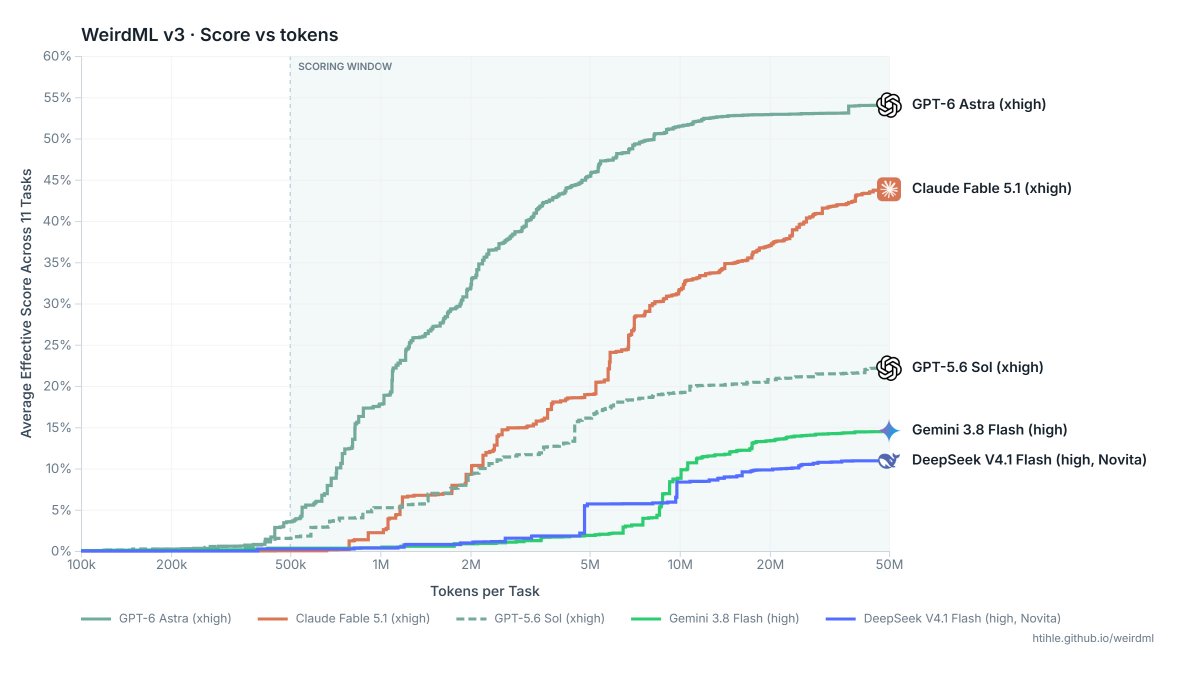Click the Claude Fable 5.1 (xhigh) end label
1200x675 pixels.
point(992,188)
